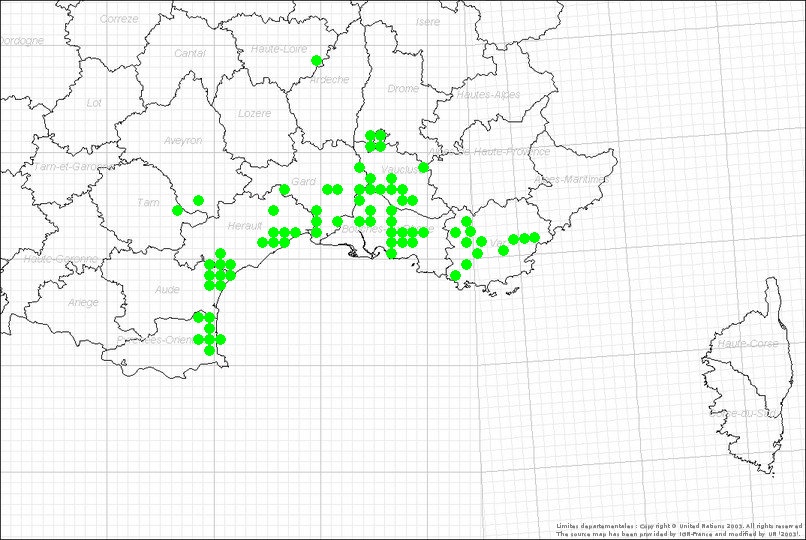This screenshot has width=806, height=540.
Task: Click the Herault department label
Action: click(x=245, y=226)
